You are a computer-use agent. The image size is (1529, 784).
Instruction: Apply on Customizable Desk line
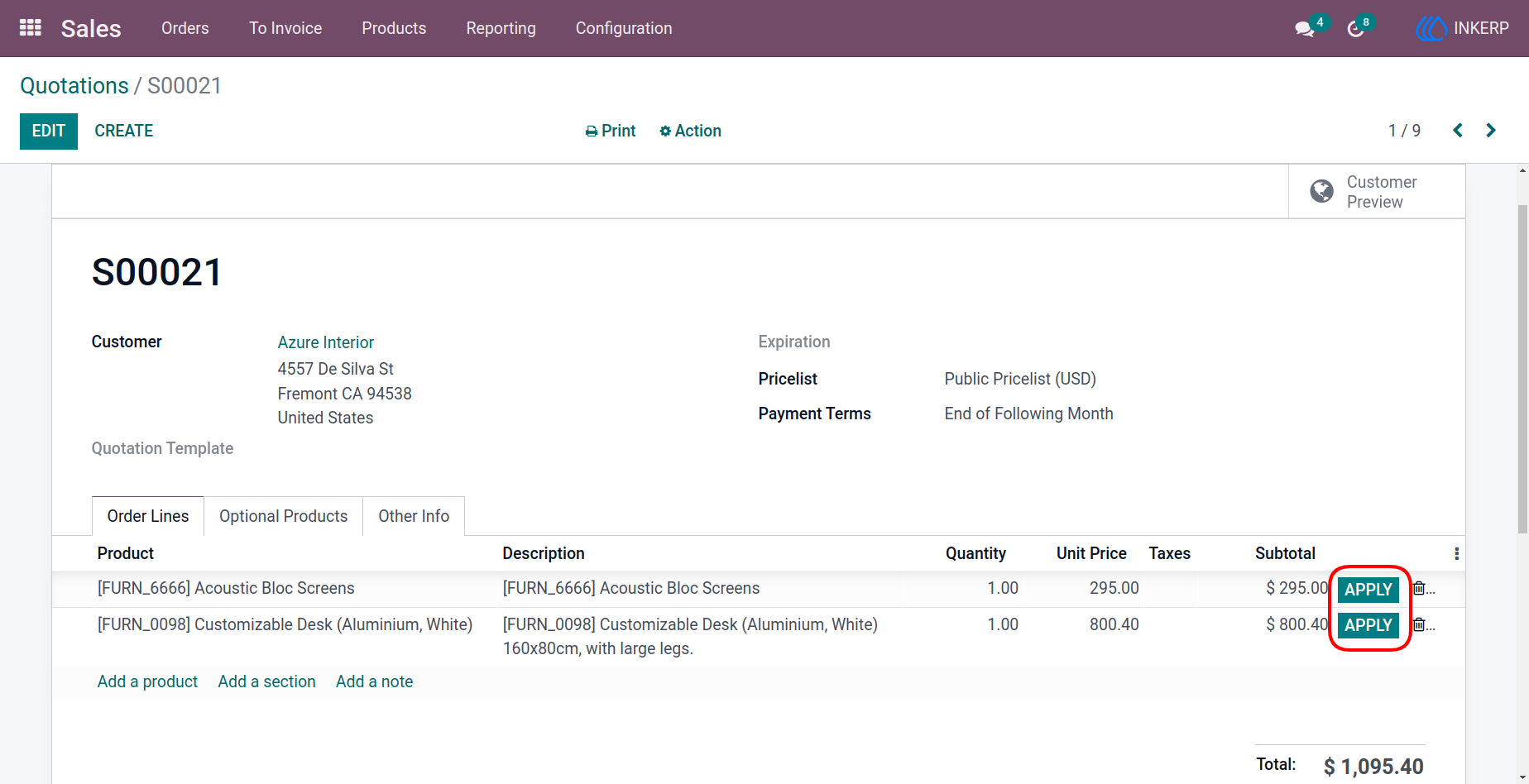1368,625
